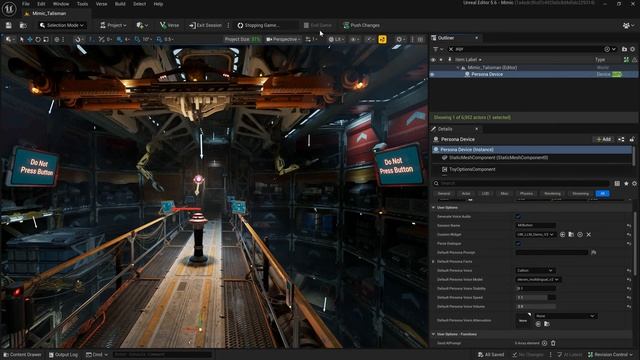
Task: Click the Push Changes button
Action: click(x=362, y=25)
